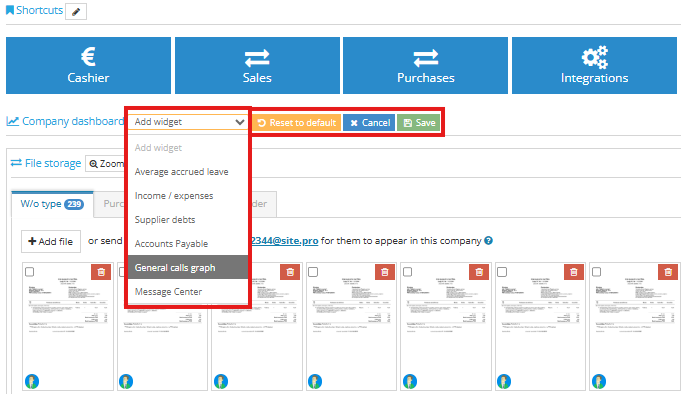Click the help question mark icon
Image resolution: width=681 pixels, height=394 pixels.
click(489, 241)
